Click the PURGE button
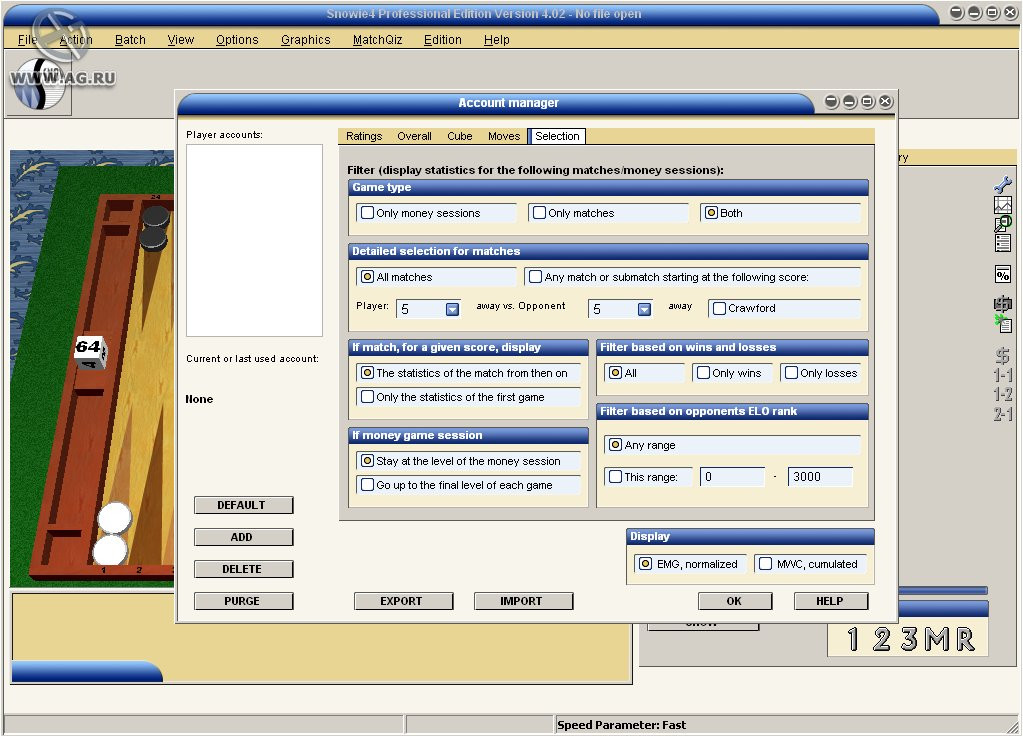1023x736 pixels. click(x=243, y=601)
